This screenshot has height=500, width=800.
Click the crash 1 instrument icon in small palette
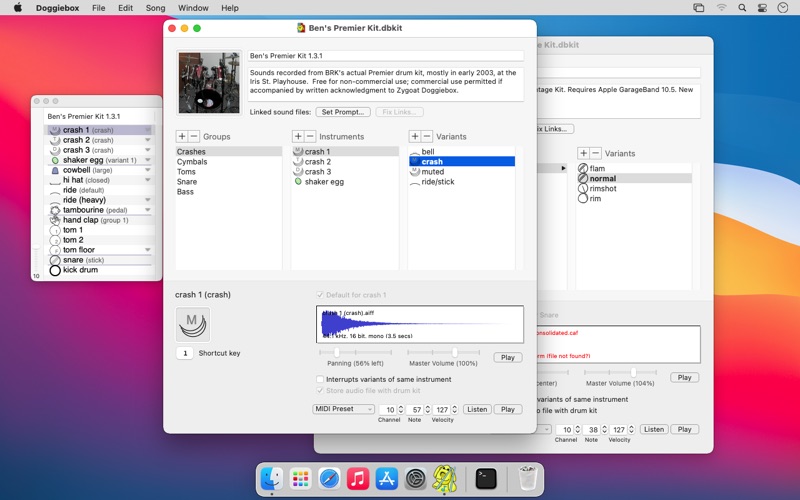point(55,130)
